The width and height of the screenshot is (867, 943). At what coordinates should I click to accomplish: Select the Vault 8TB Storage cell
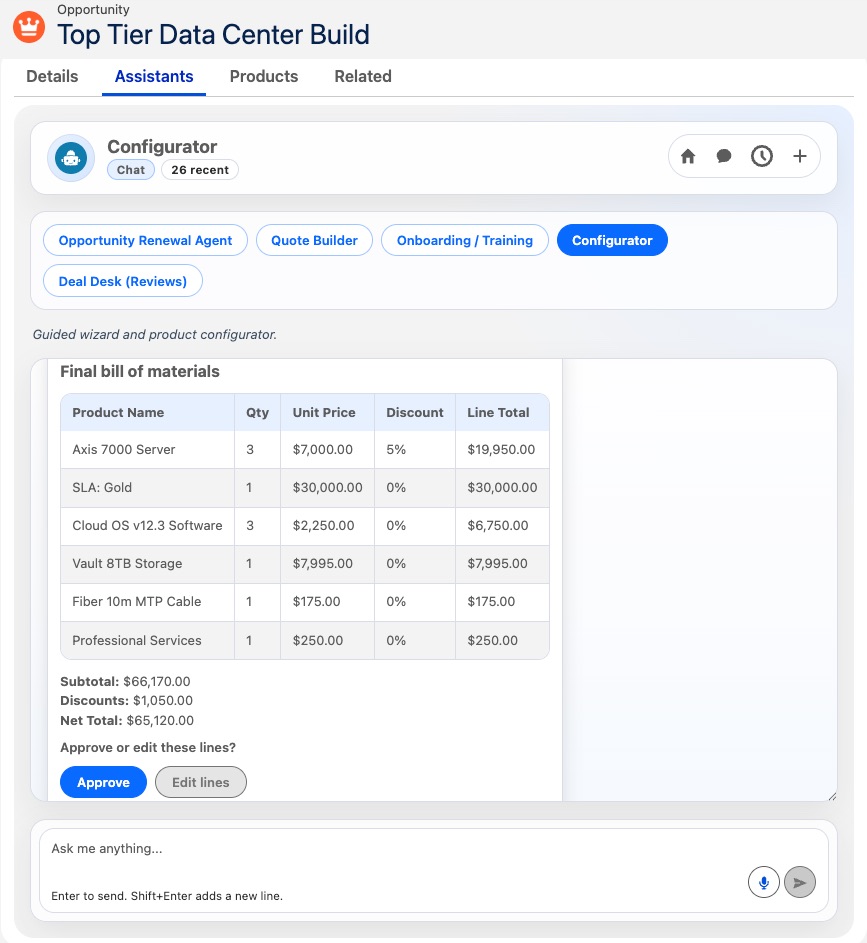pyautogui.click(x=147, y=564)
